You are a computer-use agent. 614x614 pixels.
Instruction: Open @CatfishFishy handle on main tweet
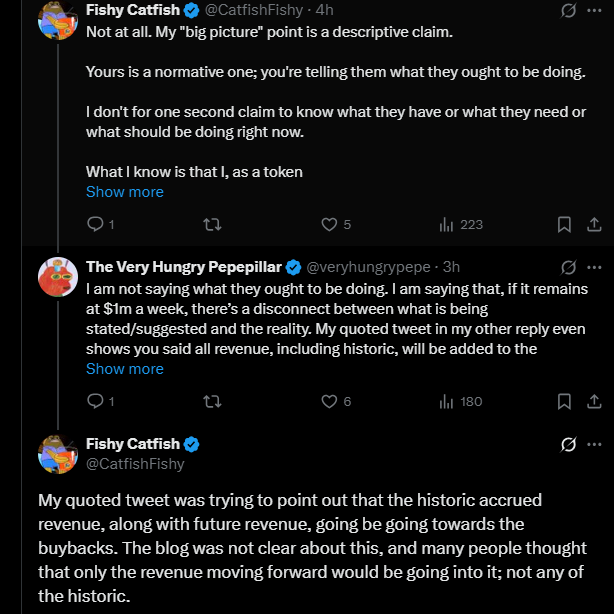[x=135, y=464]
